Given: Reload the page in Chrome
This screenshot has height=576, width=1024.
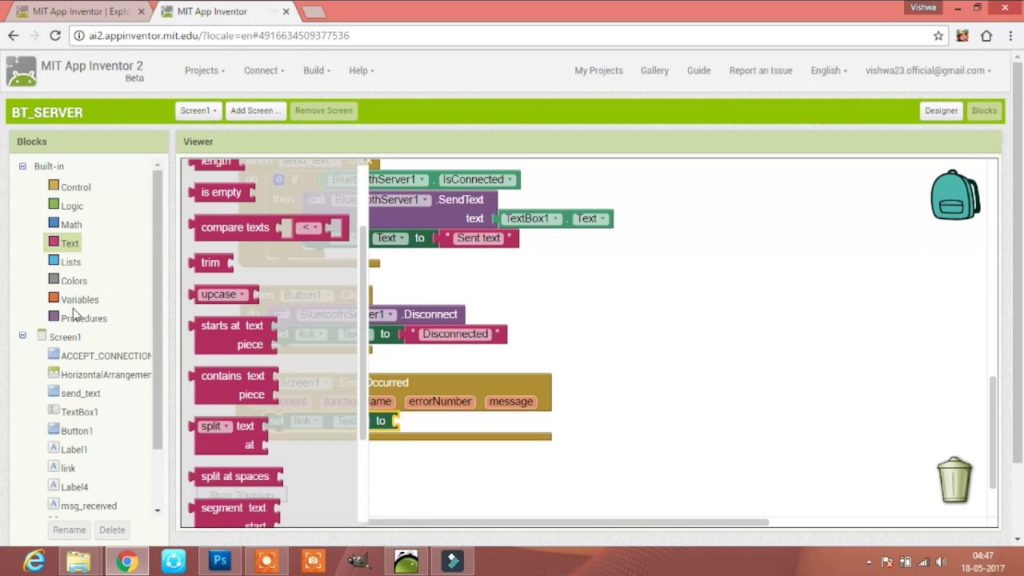Looking at the screenshot, I should point(55,35).
